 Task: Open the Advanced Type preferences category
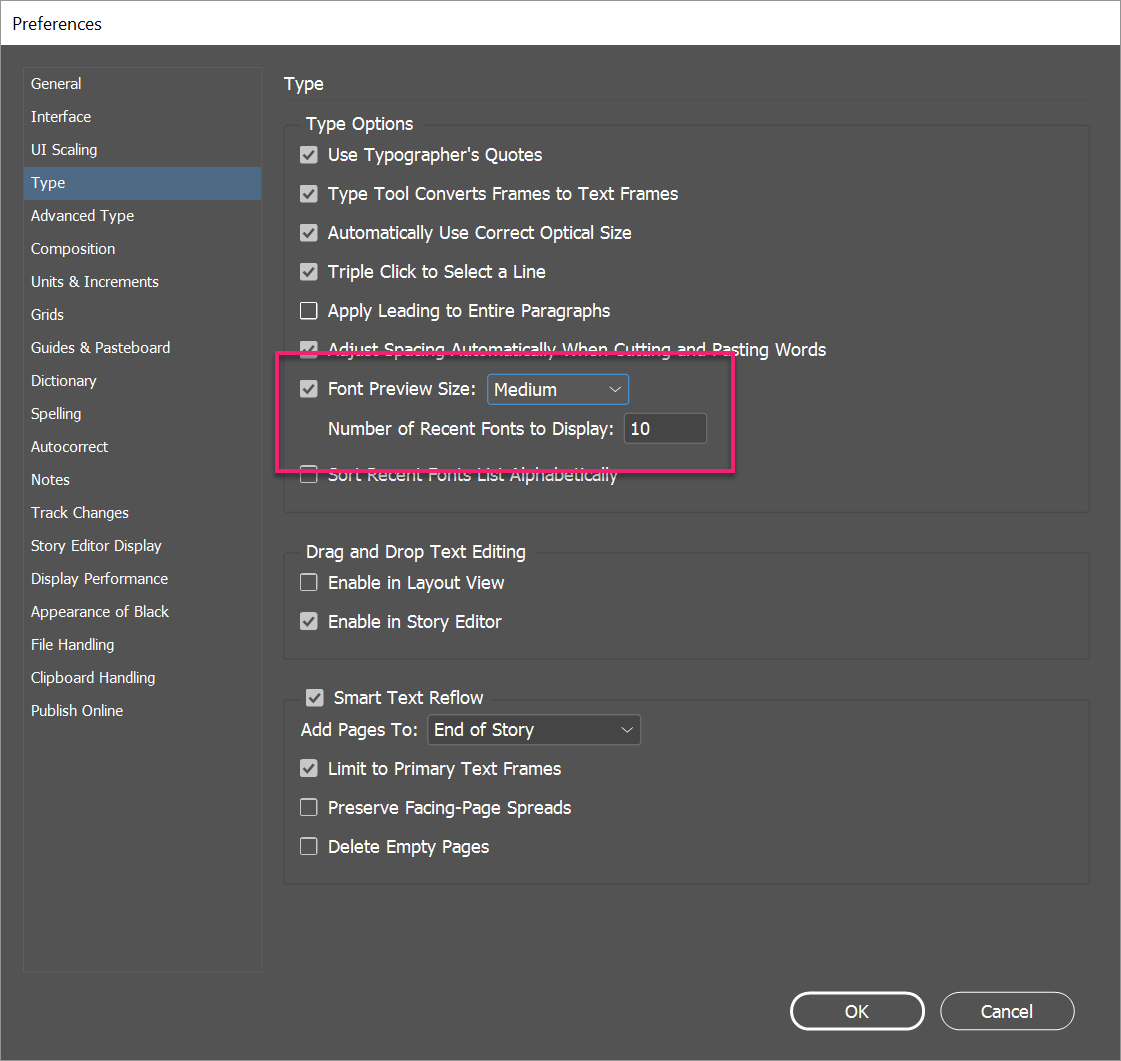[82, 216]
